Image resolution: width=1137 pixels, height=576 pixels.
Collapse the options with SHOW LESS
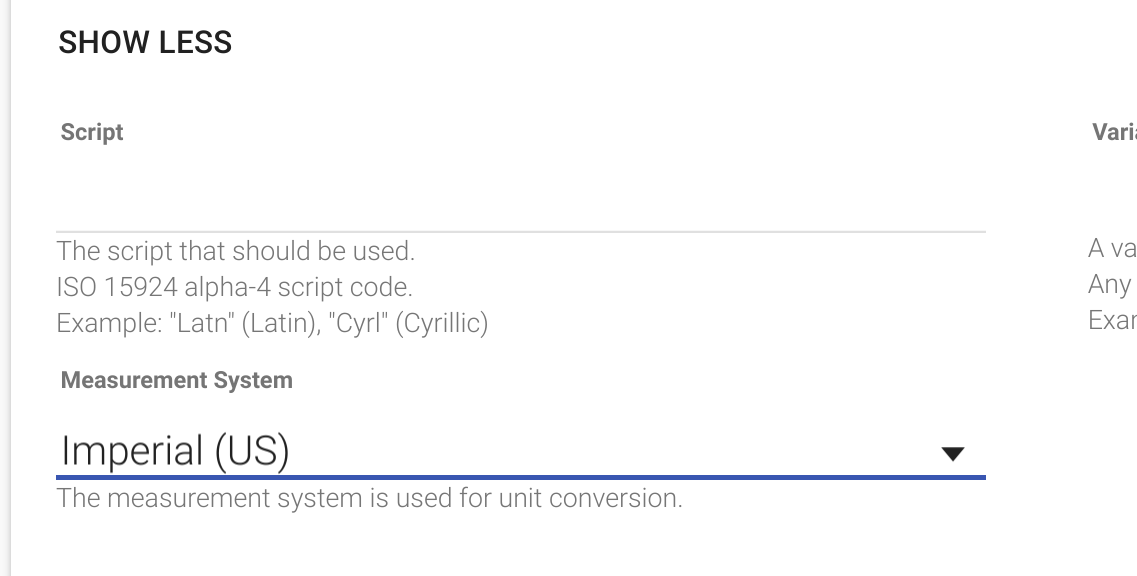pyautogui.click(x=145, y=42)
